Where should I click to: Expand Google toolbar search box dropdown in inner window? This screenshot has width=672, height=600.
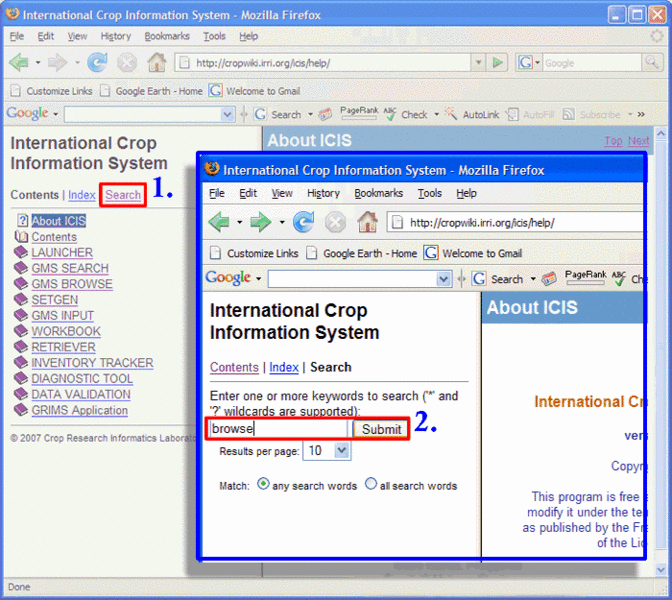coord(444,279)
